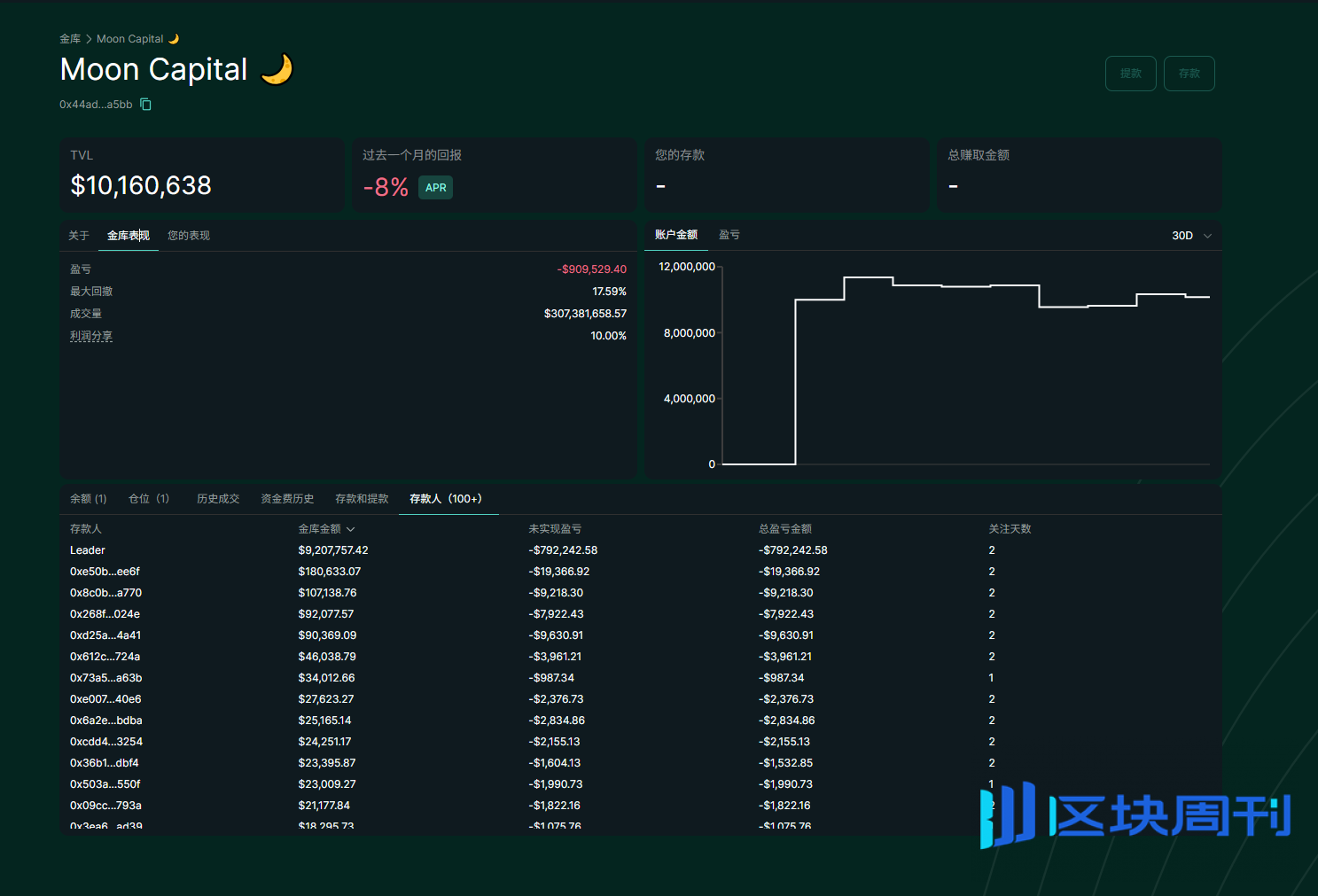
Task: Toggle the APR badge next to -8%
Action: (435, 188)
